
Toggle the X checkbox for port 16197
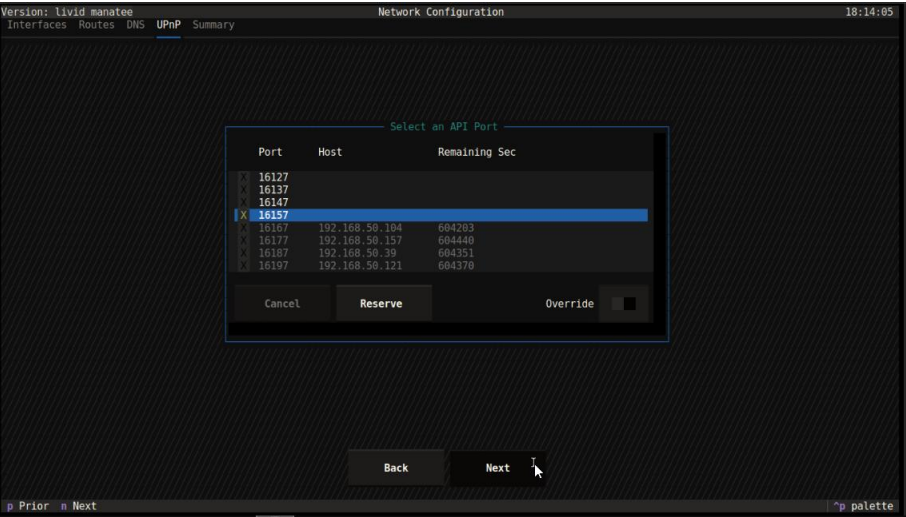coord(243,266)
